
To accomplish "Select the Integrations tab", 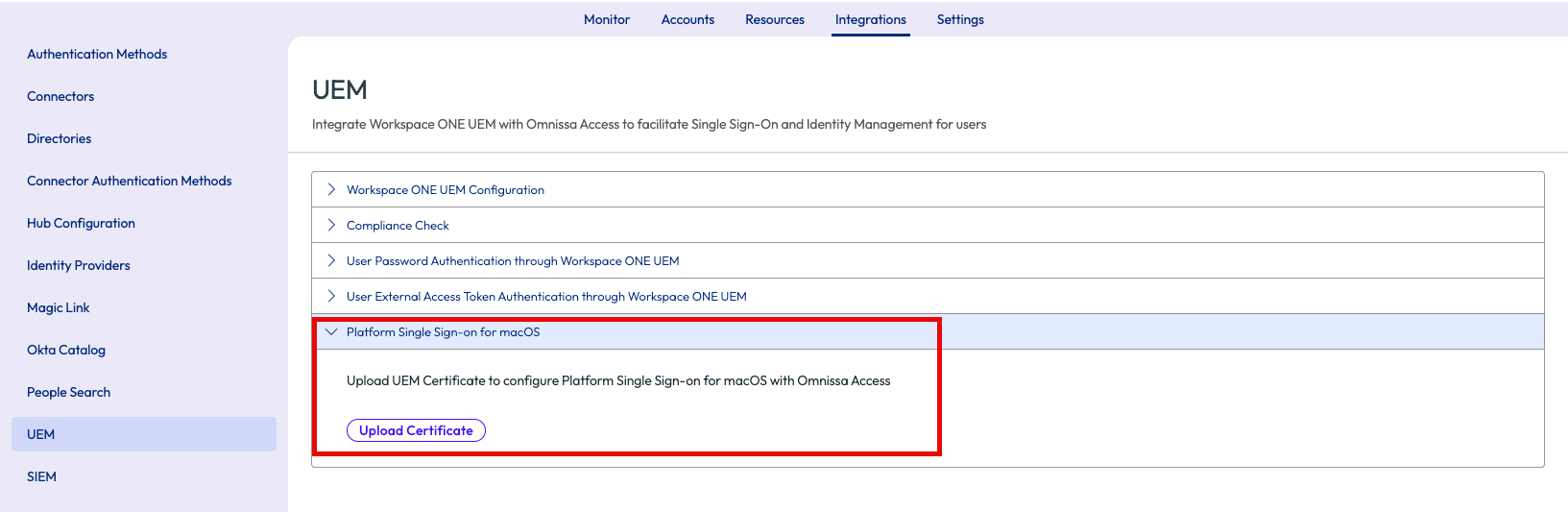I will (x=870, y=19).
